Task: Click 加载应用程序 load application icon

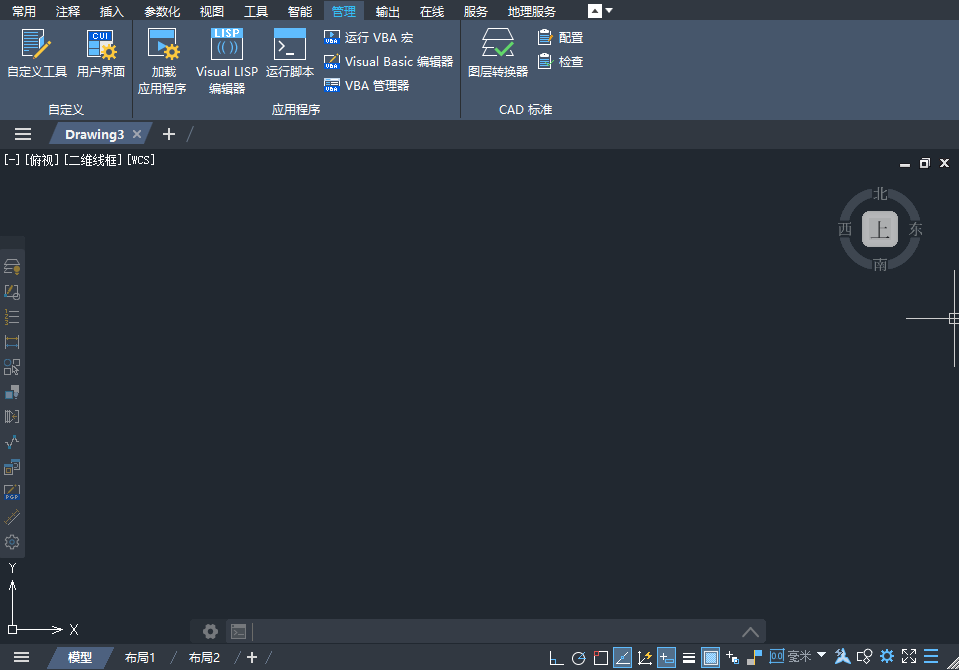Action: point(162,61)
